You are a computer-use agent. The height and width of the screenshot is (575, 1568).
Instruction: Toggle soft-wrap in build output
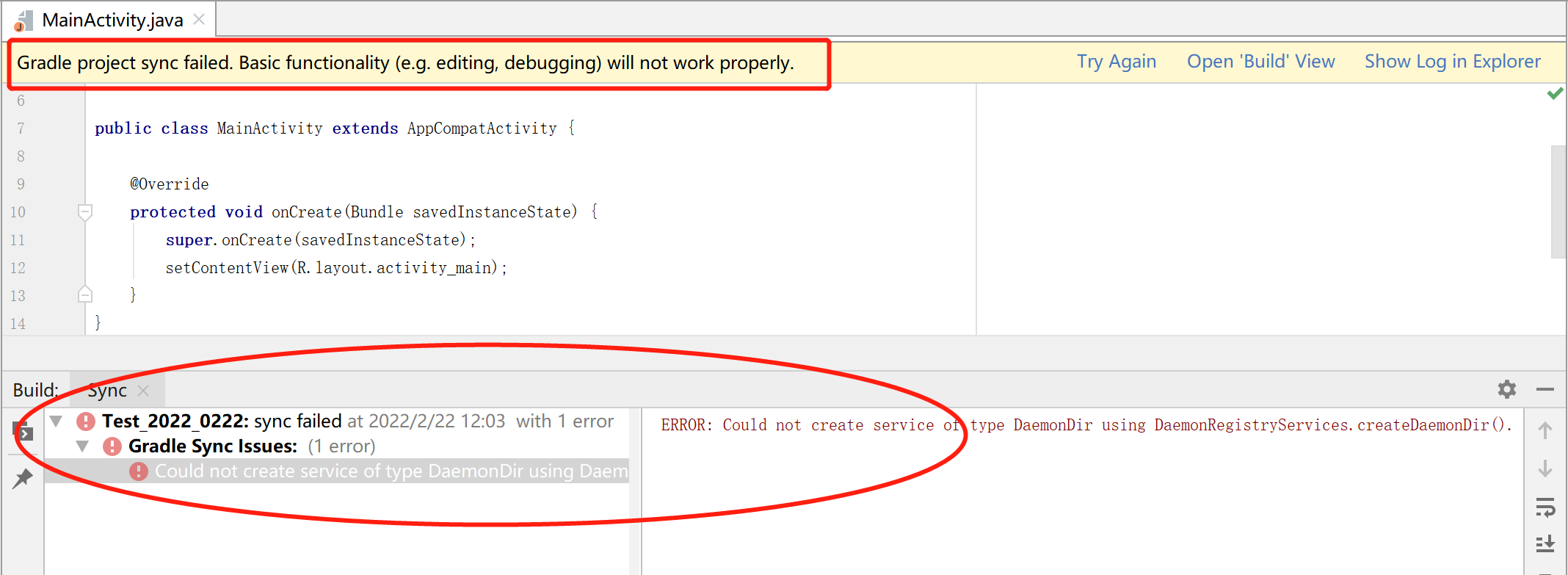[1545, 507]
